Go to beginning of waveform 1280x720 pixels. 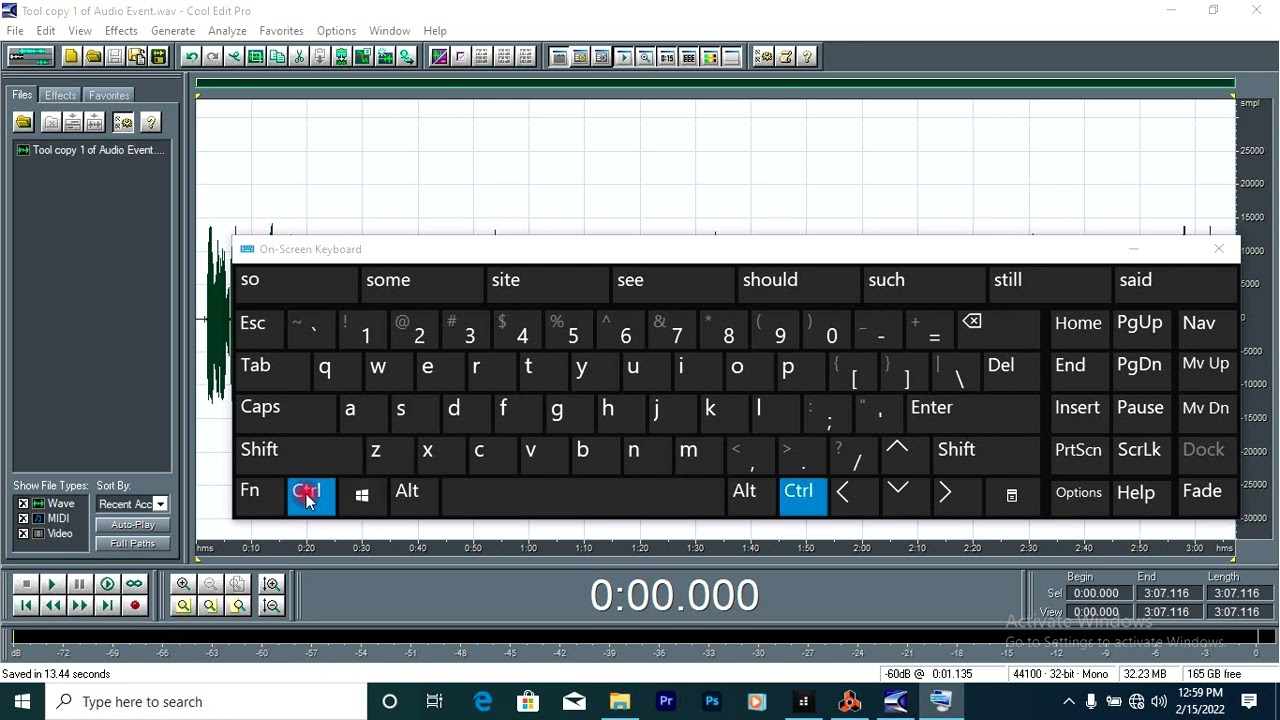coord(25,605)
